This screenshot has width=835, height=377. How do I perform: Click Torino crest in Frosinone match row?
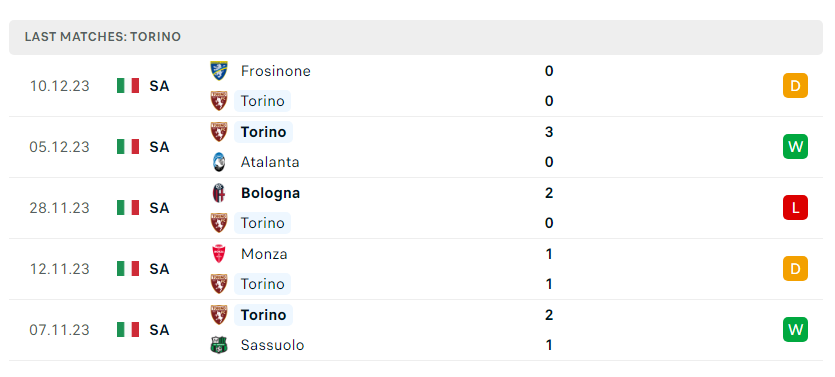coord(218,101)
